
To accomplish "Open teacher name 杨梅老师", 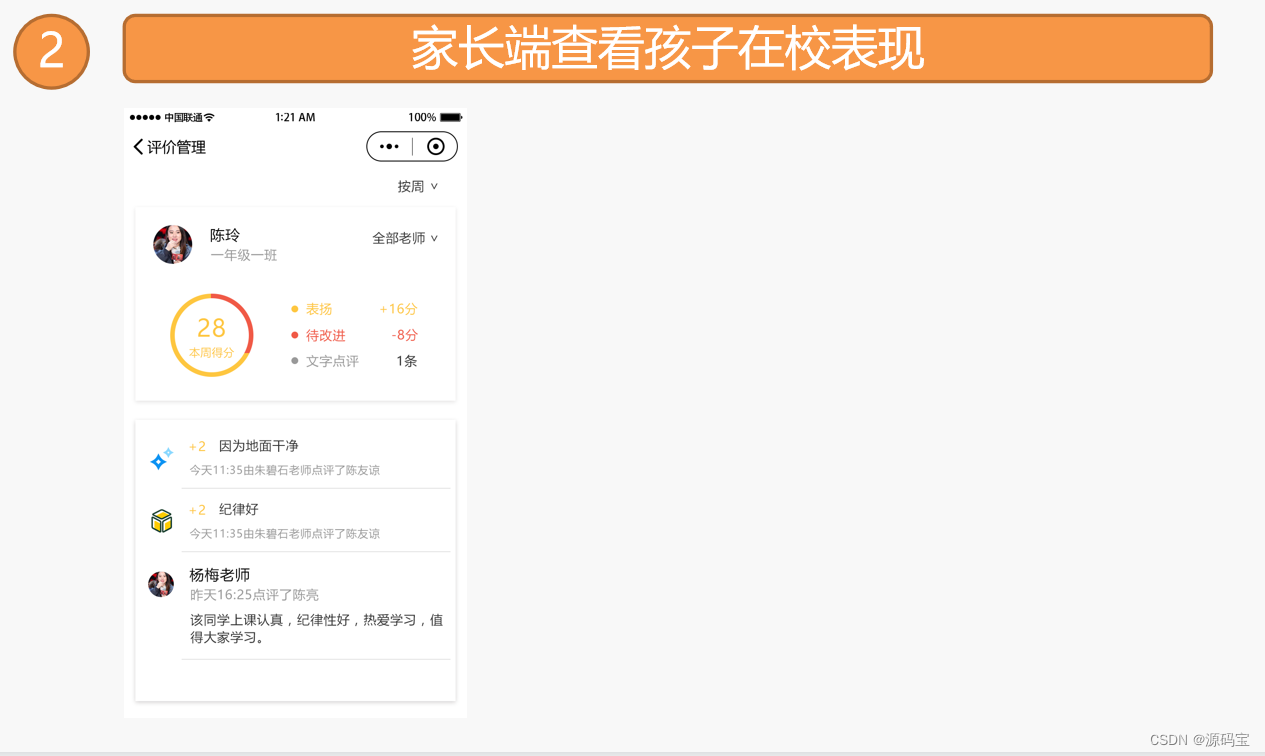I will 220,575.
